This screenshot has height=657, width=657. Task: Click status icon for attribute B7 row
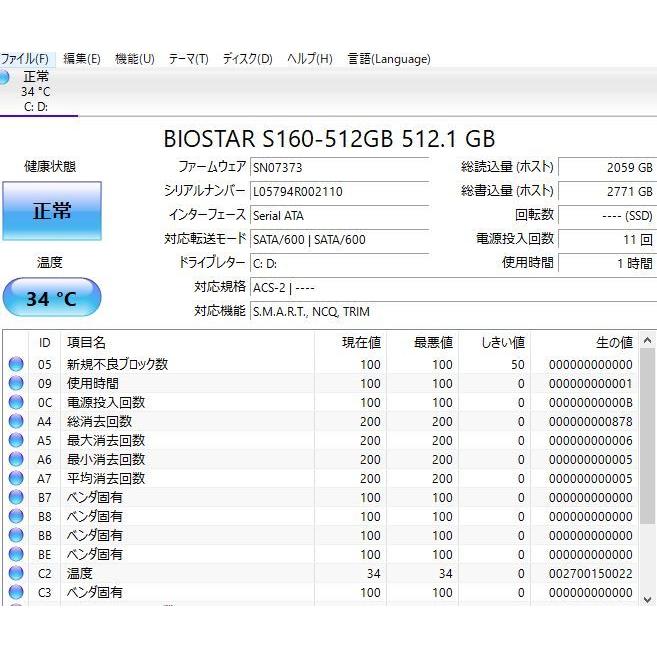16,497
